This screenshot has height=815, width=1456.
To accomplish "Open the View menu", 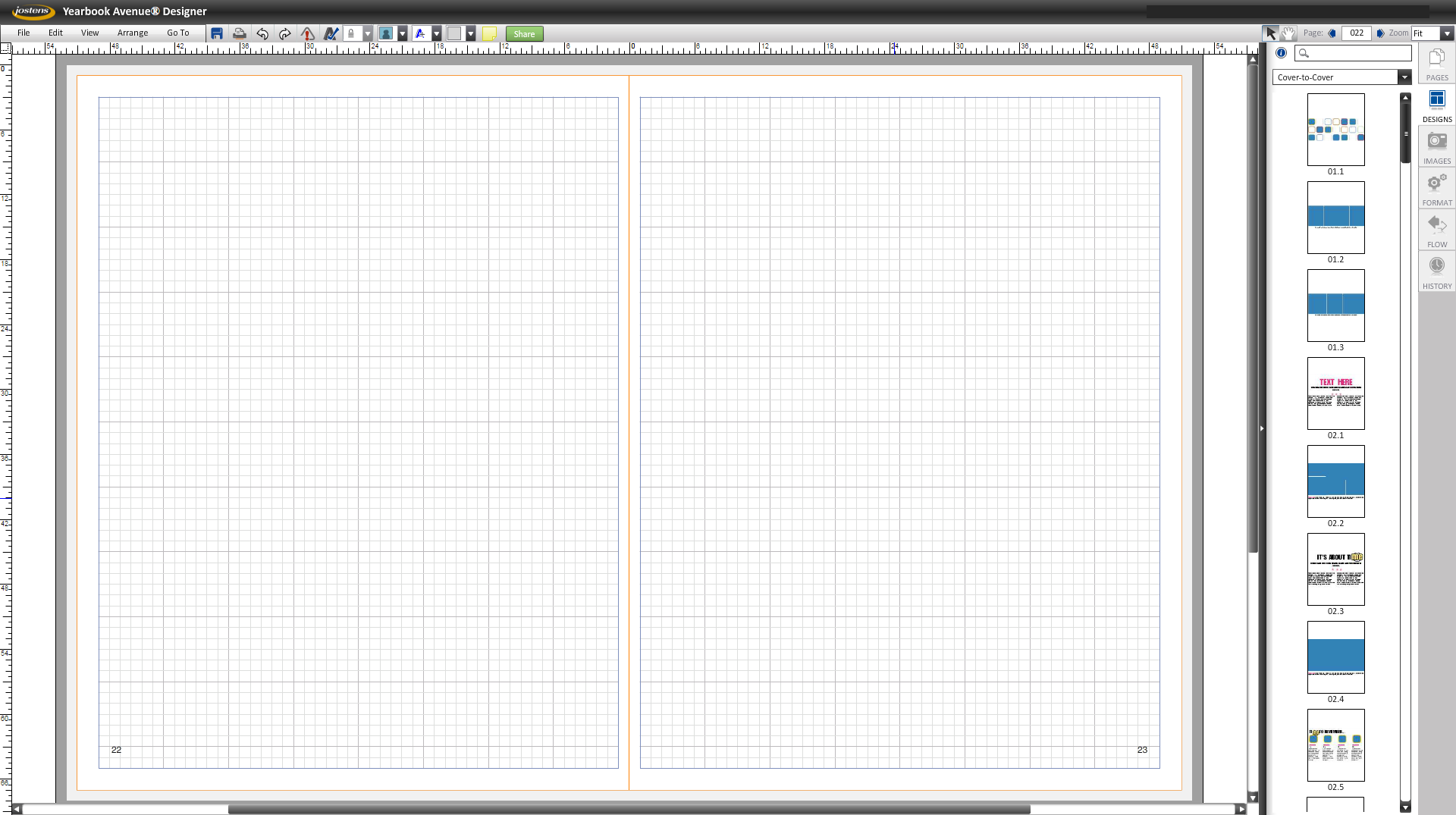I will 89,33.
